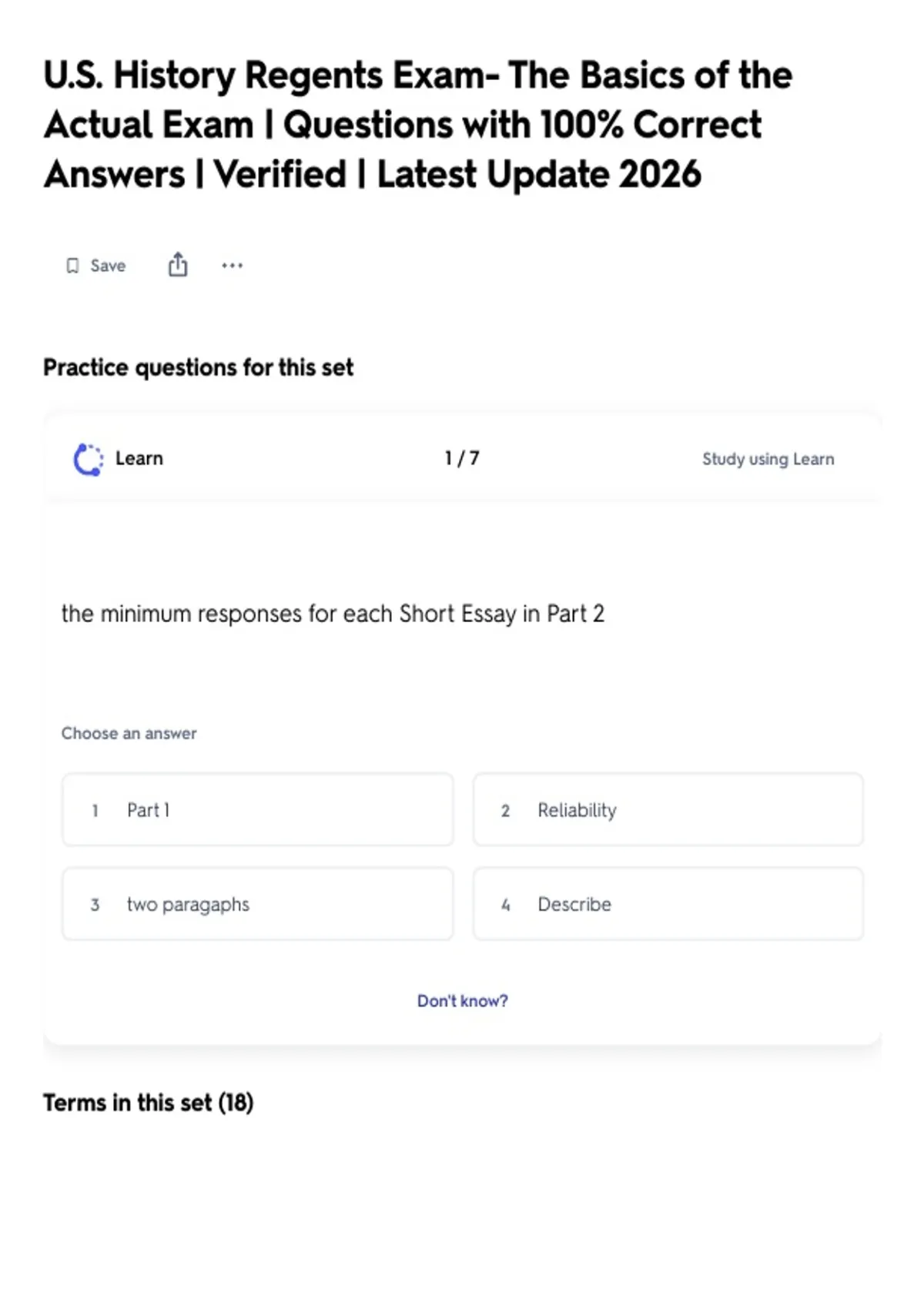Screen dimensions: 924x1309
Task: Click the Practice questions for this set heading
Action: (x=198, y=367)
